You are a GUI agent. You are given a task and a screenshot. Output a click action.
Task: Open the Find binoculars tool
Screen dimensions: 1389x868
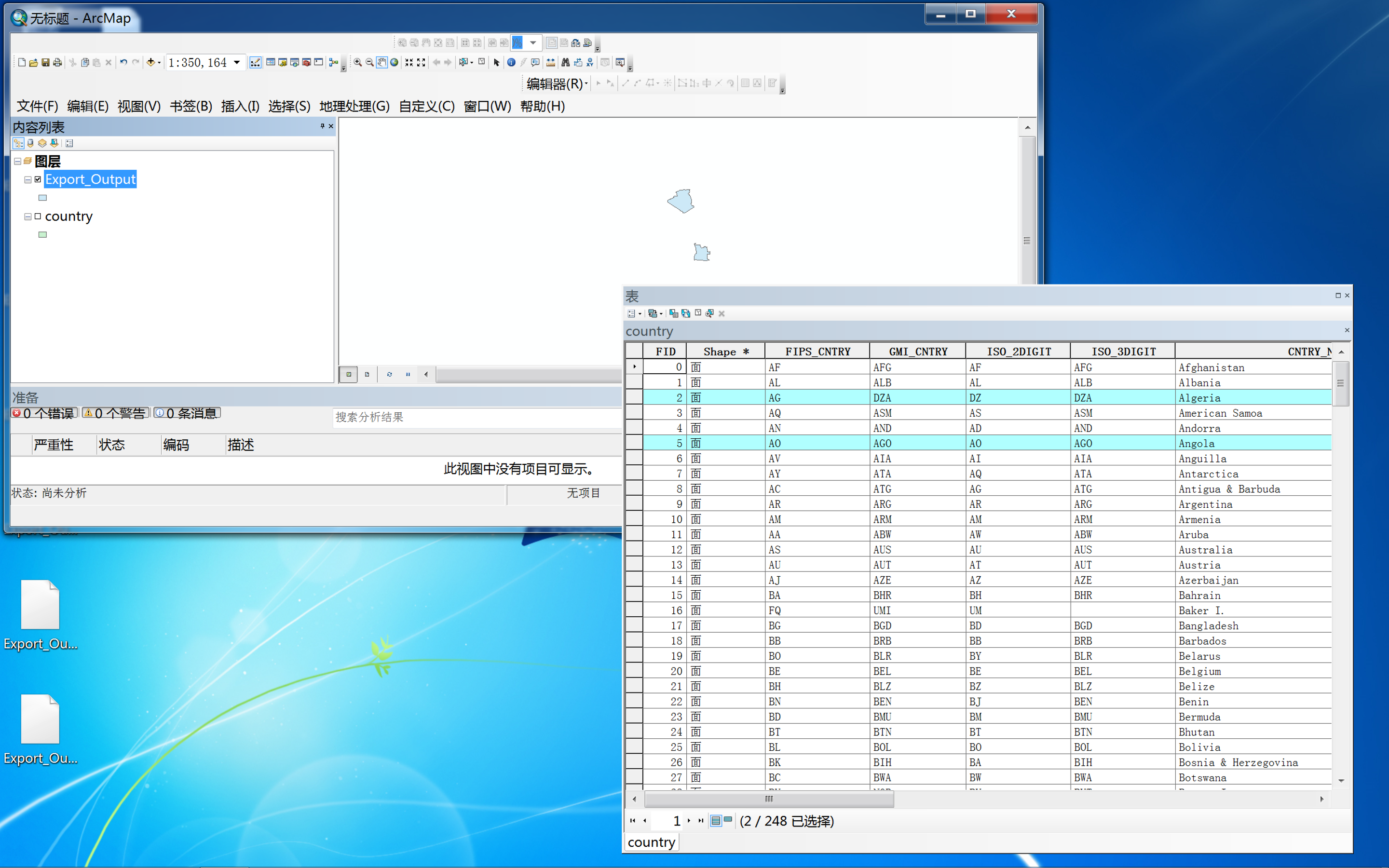tap(565, 63)
